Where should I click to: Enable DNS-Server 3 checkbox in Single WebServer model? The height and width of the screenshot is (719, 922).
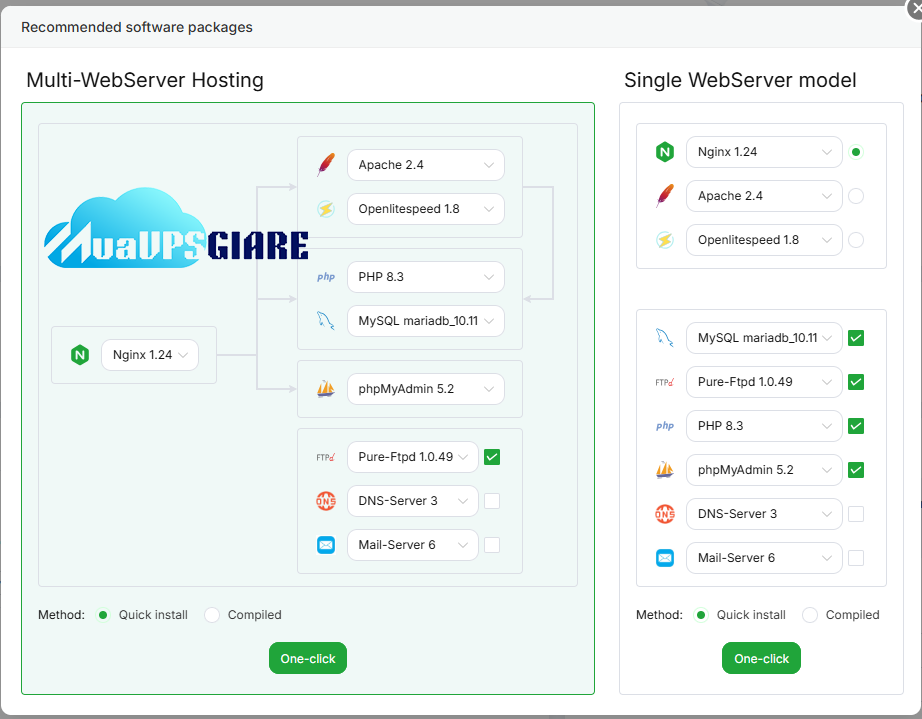(x=856, y=514)
